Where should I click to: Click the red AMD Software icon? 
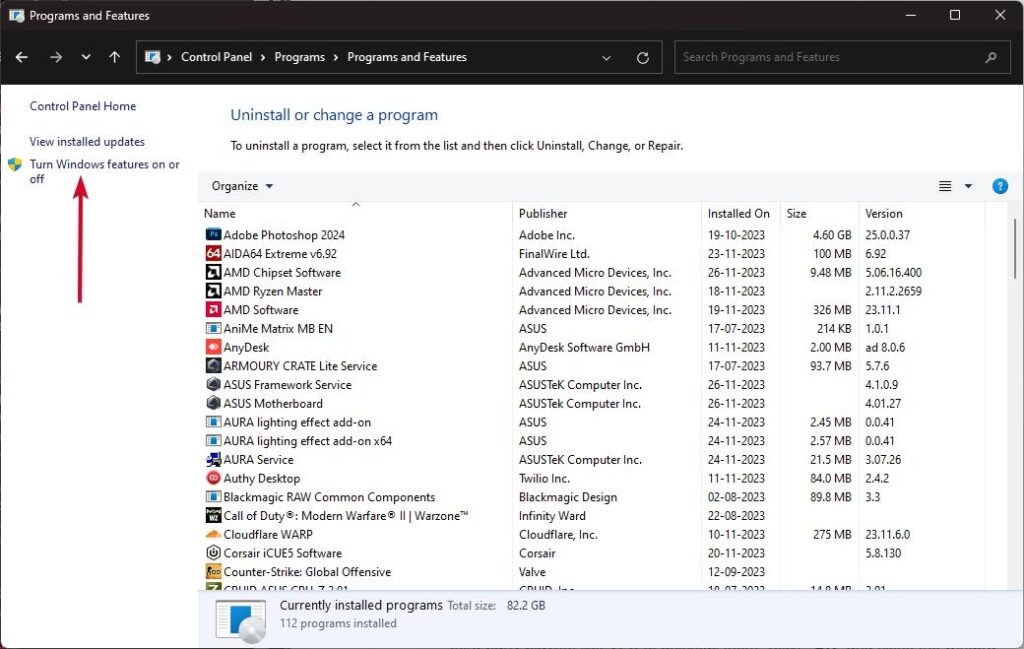pos(213,309)
